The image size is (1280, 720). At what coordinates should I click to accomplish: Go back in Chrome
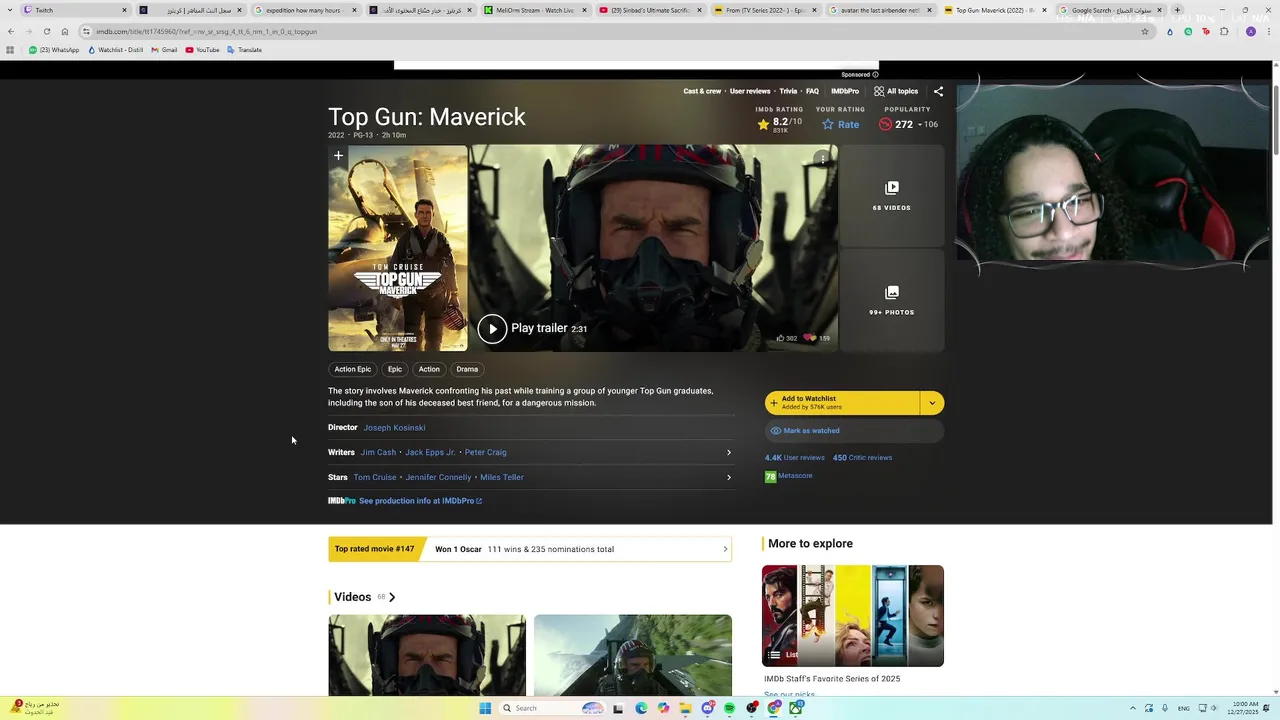click(11, 31)
